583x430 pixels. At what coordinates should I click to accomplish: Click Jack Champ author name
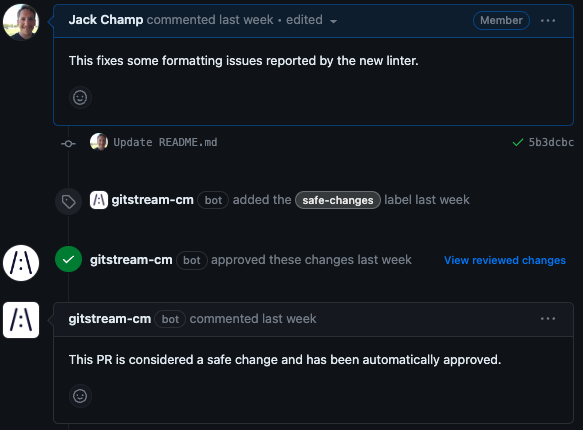[106, 20]
